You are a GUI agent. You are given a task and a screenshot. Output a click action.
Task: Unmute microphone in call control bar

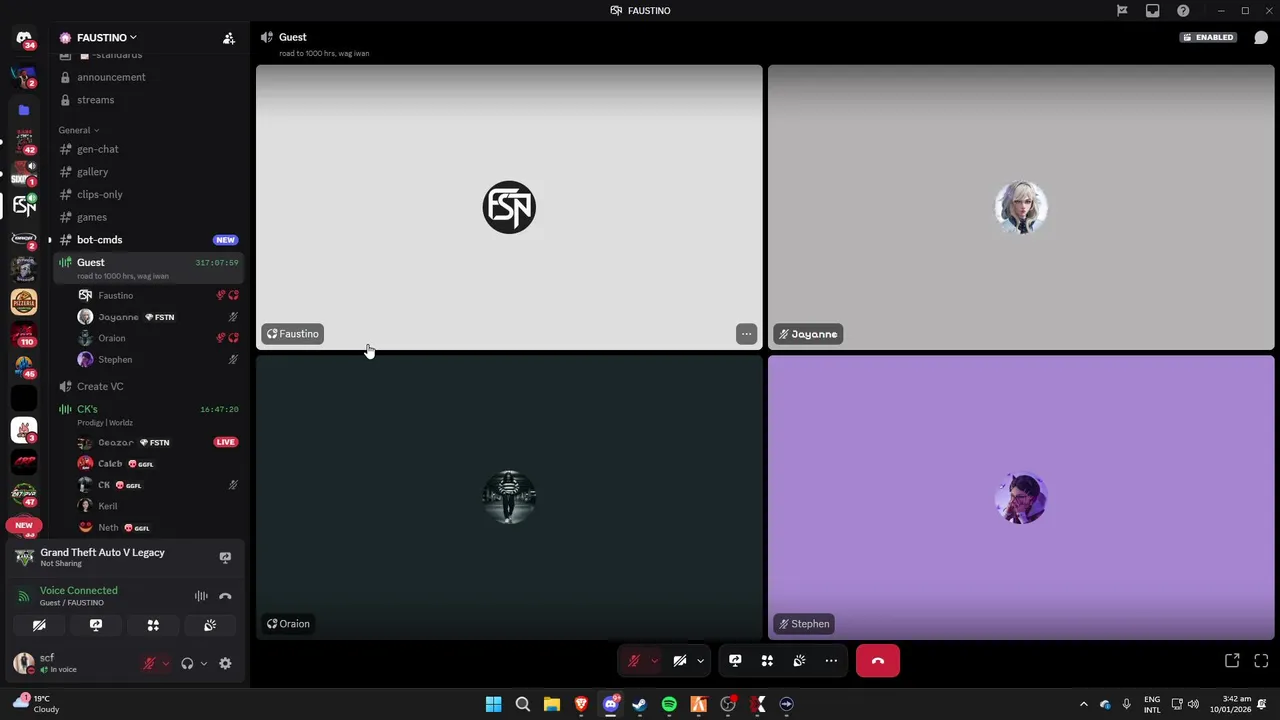point(633,661)
